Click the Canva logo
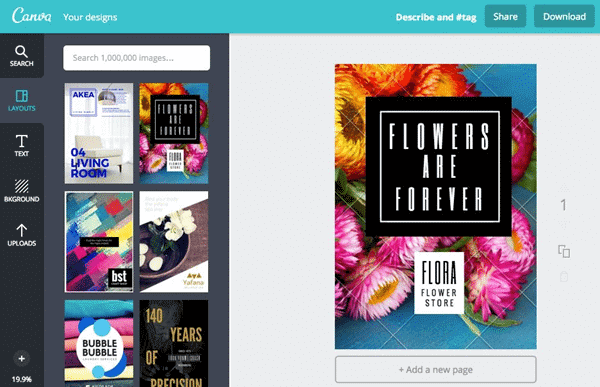 tap(31, 16)
